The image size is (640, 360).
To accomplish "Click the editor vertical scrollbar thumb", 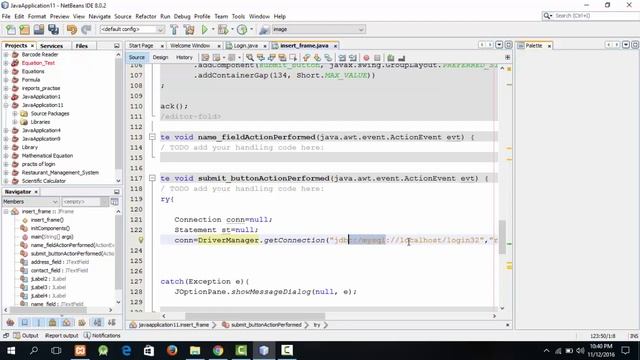I will tap(502, 237).
